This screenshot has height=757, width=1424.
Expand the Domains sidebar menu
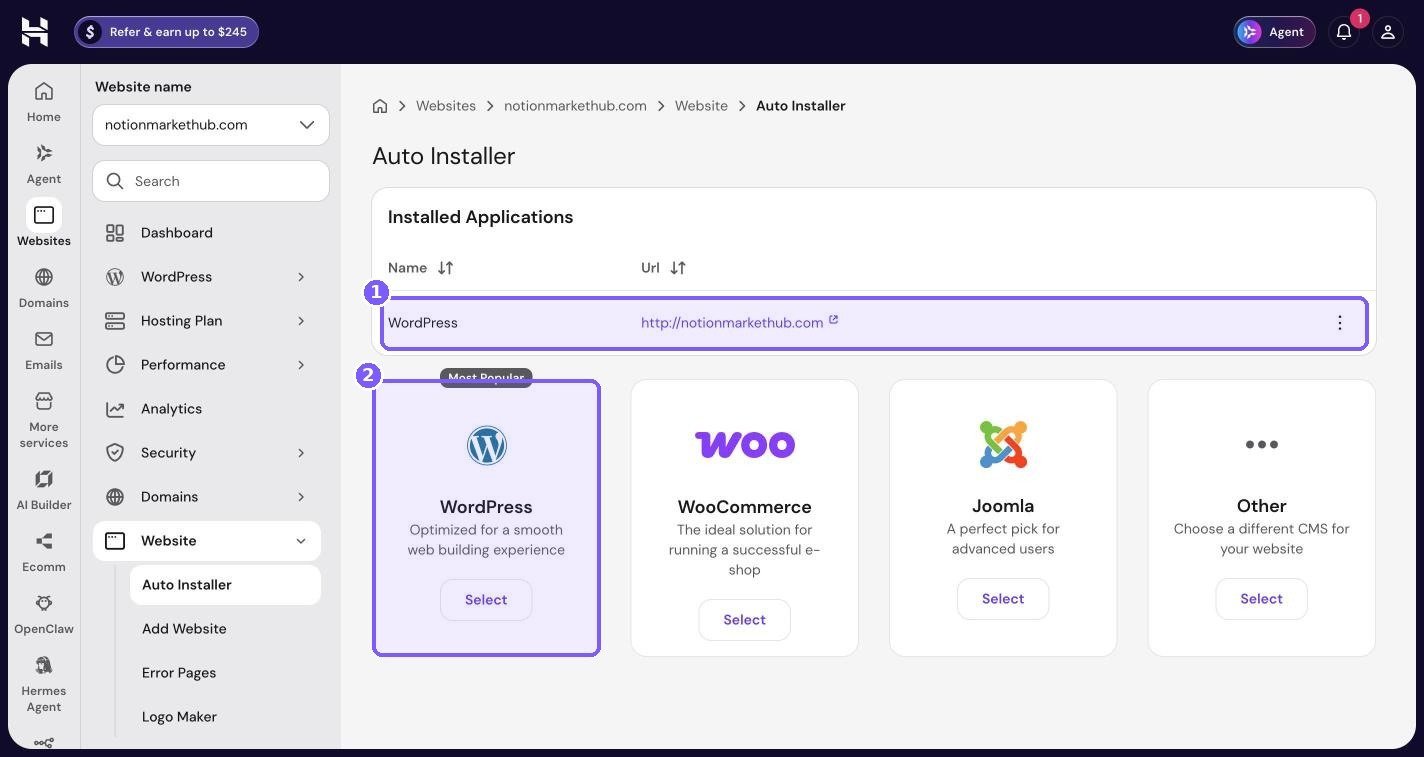pos(207,497)
